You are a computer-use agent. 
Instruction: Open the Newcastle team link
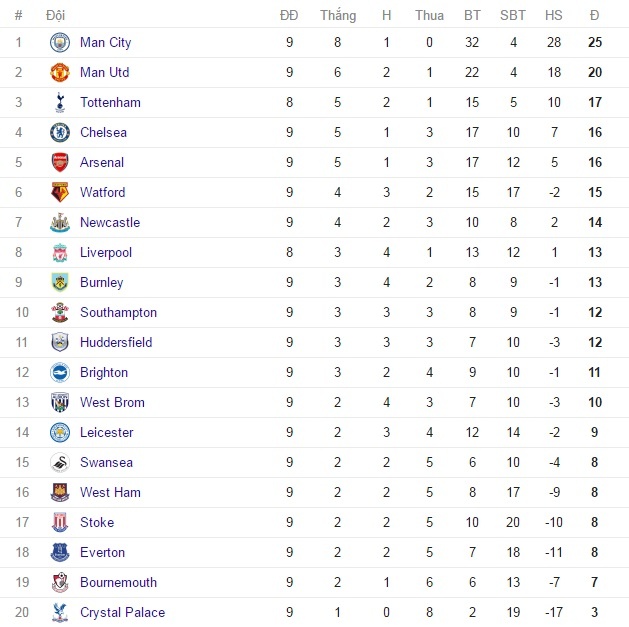click(110, 222)
